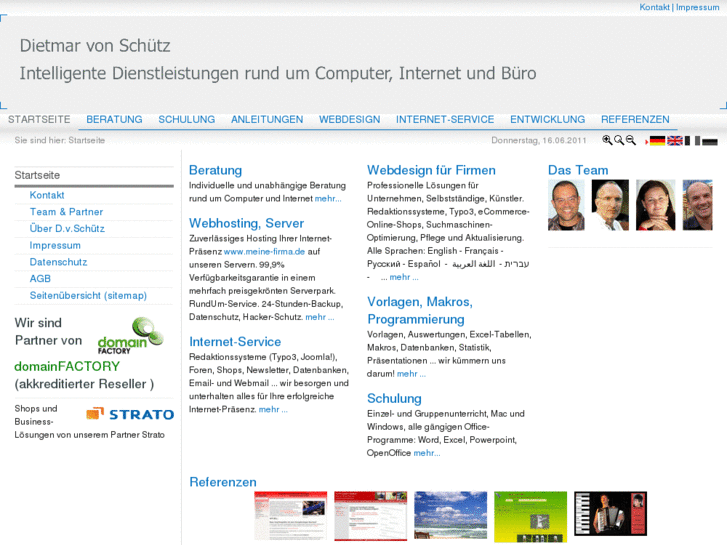Open AGB in the sidebar
Screen dimensions: 727x545
pyautogui.click(x=40, y=279)
